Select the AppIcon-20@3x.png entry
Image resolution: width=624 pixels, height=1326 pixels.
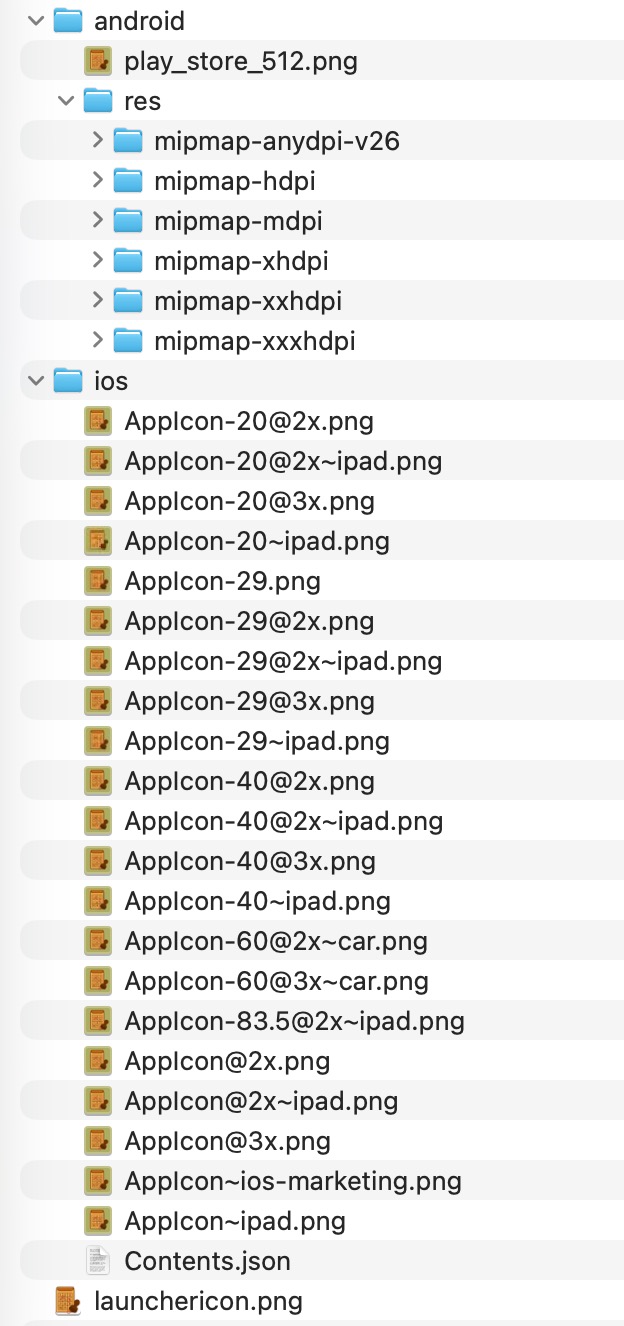tap(249, 501)
